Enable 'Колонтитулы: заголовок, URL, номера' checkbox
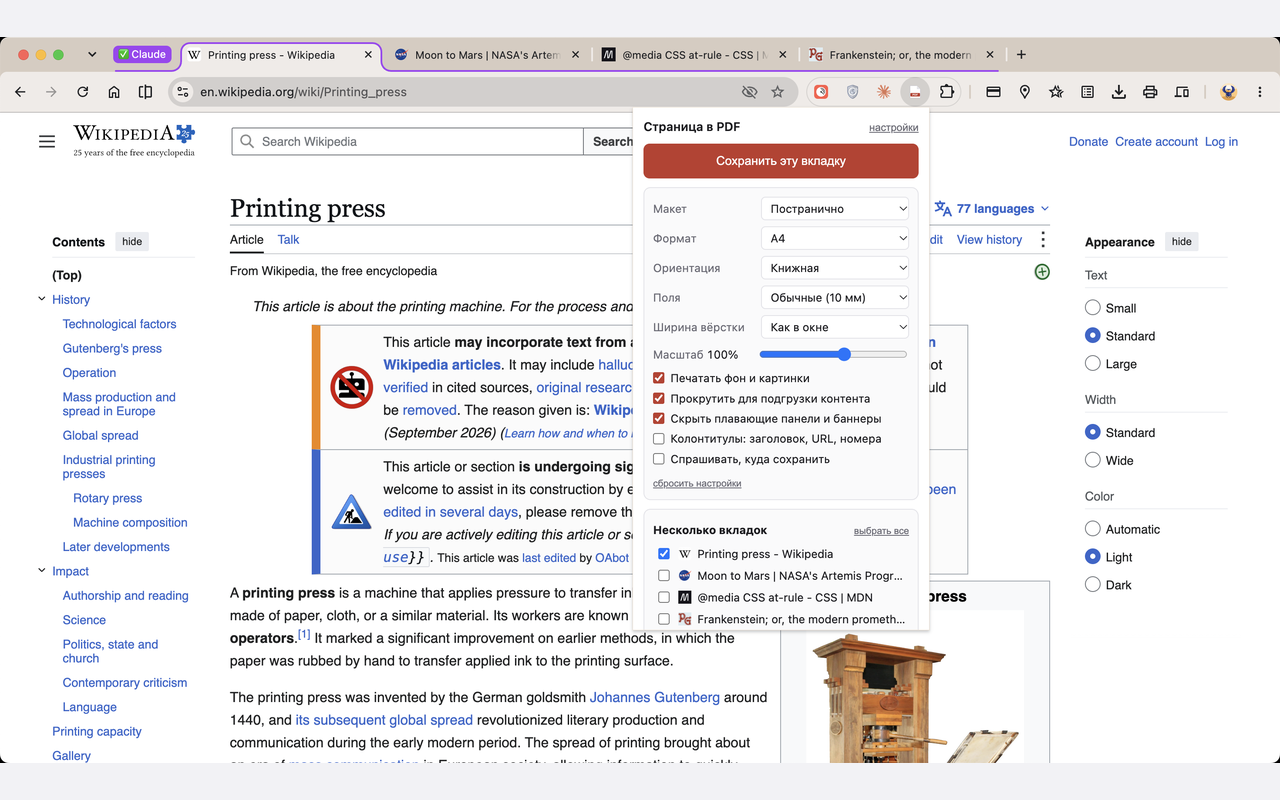1280x800 pixels. point(659,439)
